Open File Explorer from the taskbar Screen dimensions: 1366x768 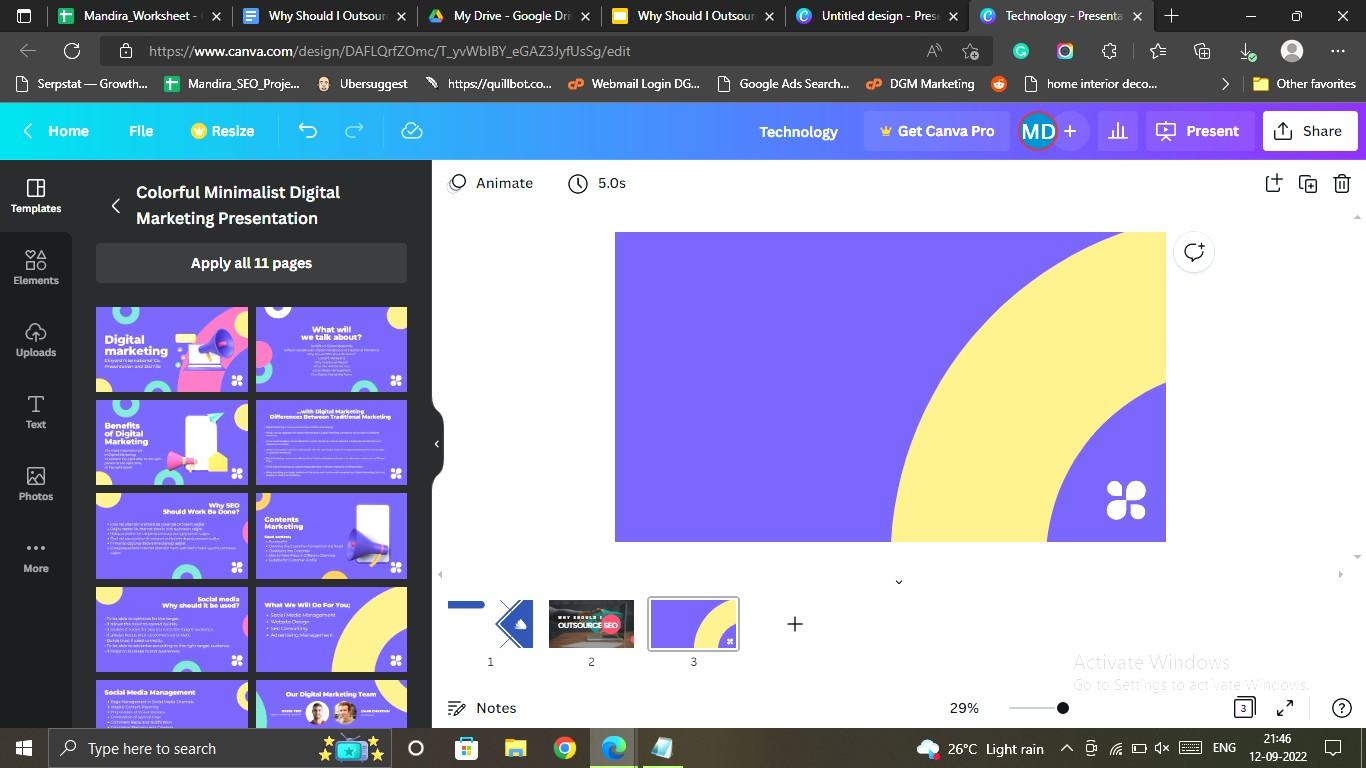click(x=515, y=748)
